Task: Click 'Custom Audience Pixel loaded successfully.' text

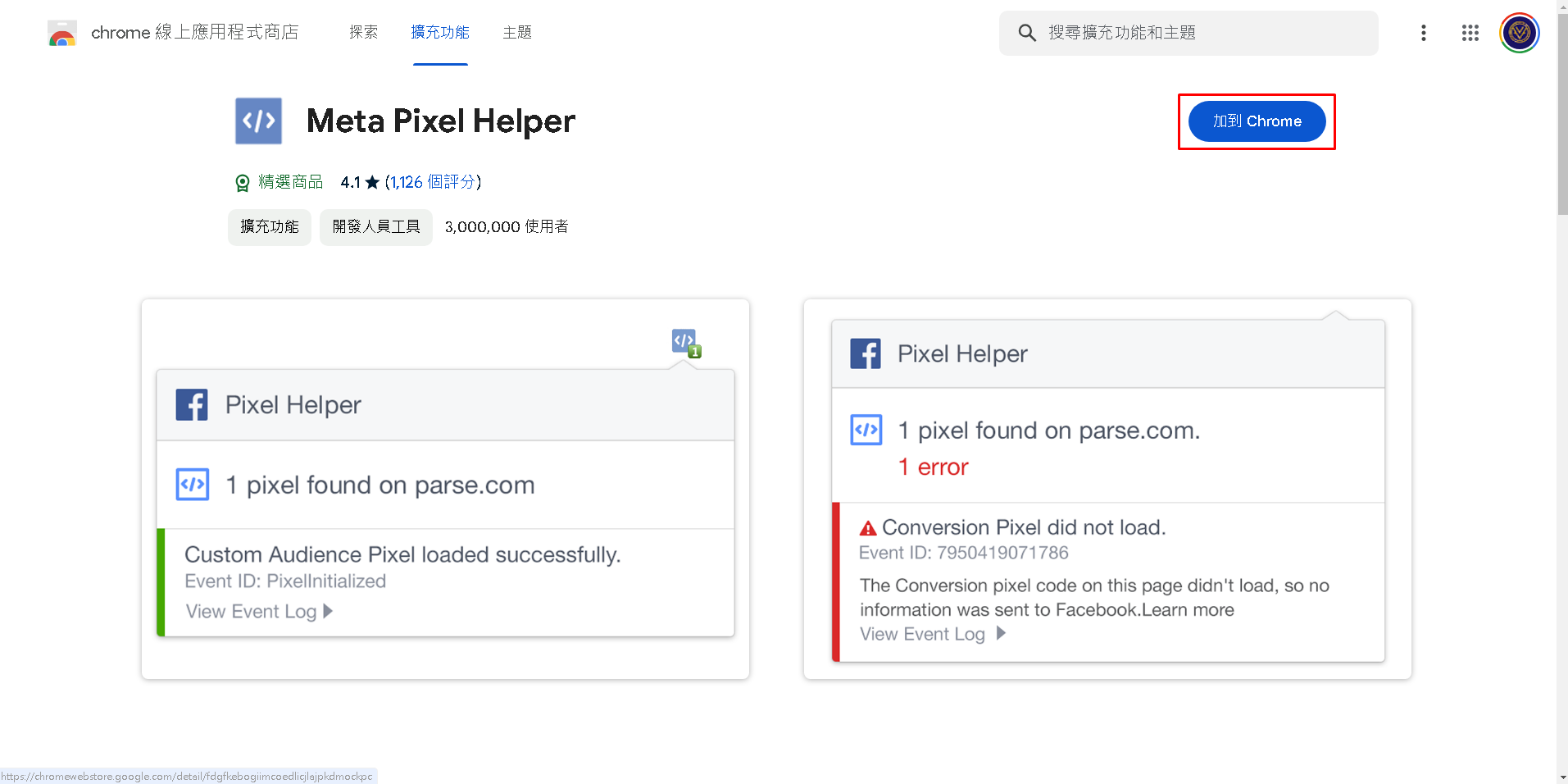Action: (x=402, y=555)
